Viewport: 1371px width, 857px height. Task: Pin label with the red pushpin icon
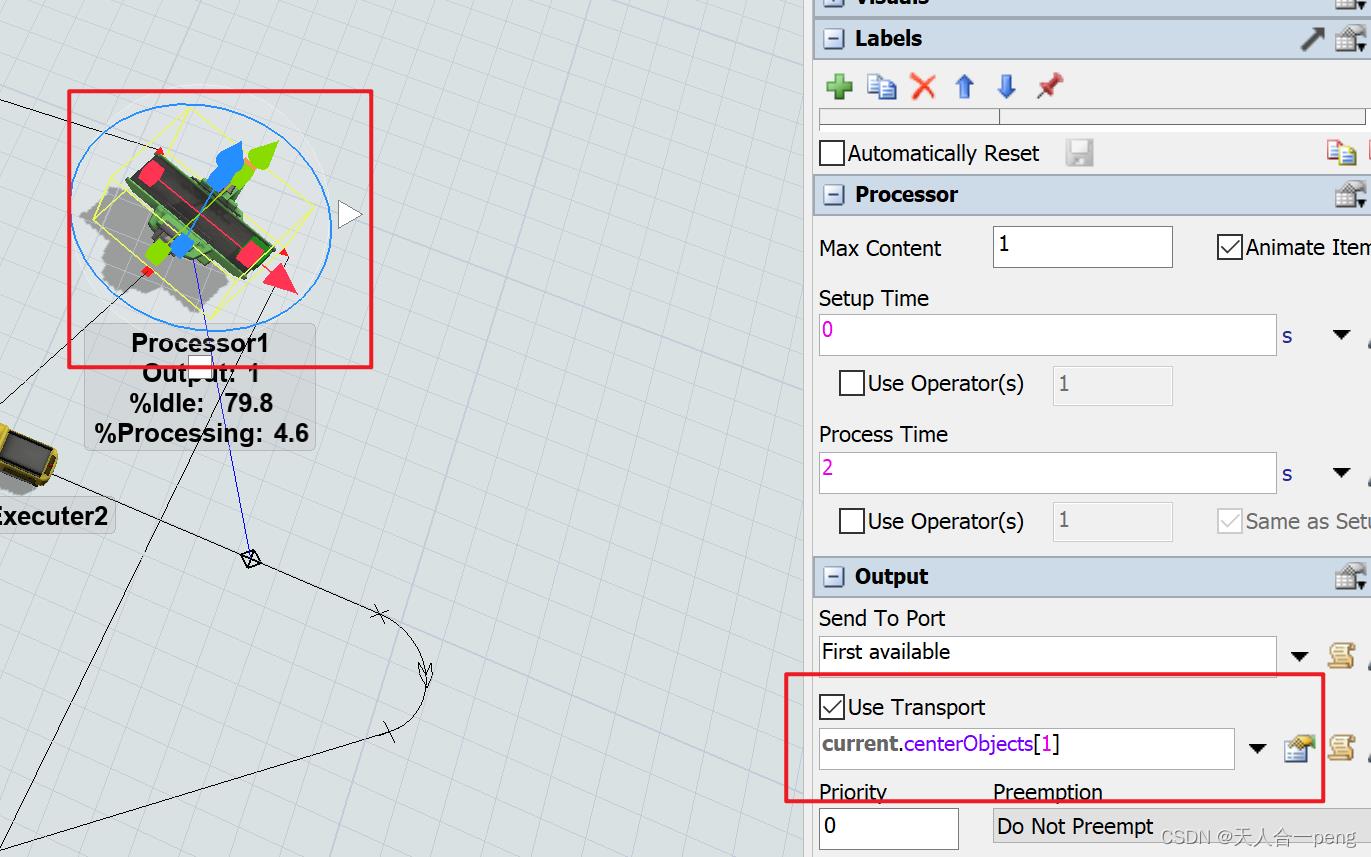pos(1048,86)
